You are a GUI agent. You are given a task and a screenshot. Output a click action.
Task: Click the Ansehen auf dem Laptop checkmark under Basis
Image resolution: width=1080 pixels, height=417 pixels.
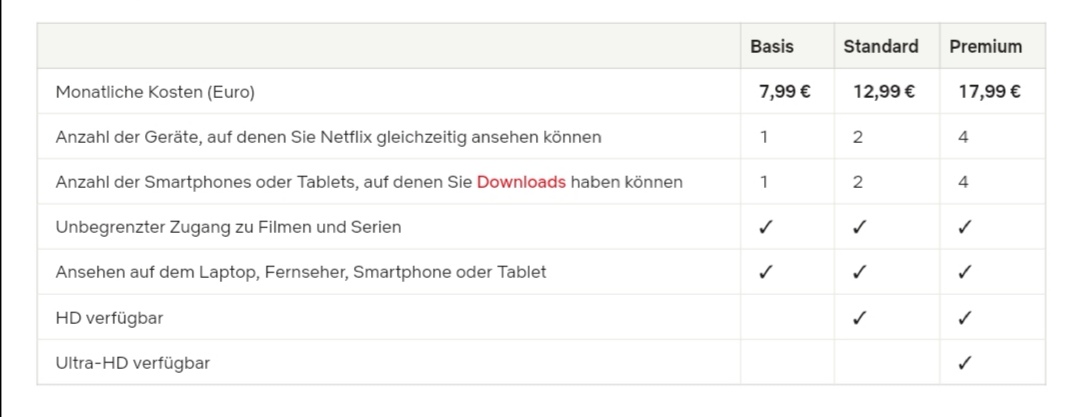point(765,272)
